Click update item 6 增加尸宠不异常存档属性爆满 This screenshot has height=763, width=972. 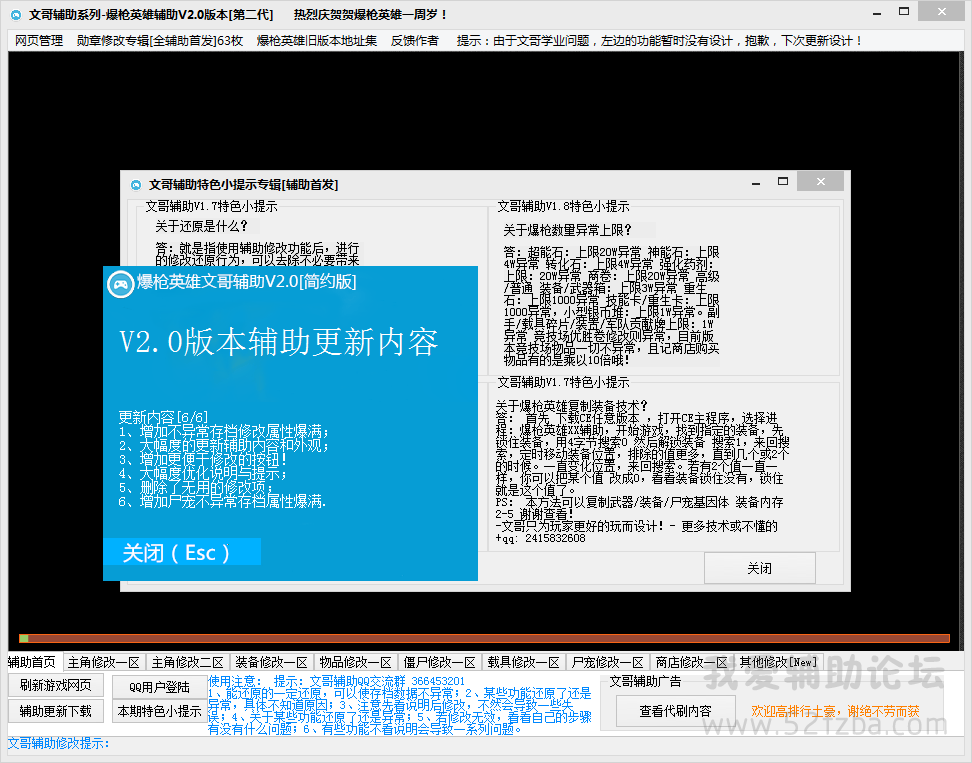click(x=223, y=501)
